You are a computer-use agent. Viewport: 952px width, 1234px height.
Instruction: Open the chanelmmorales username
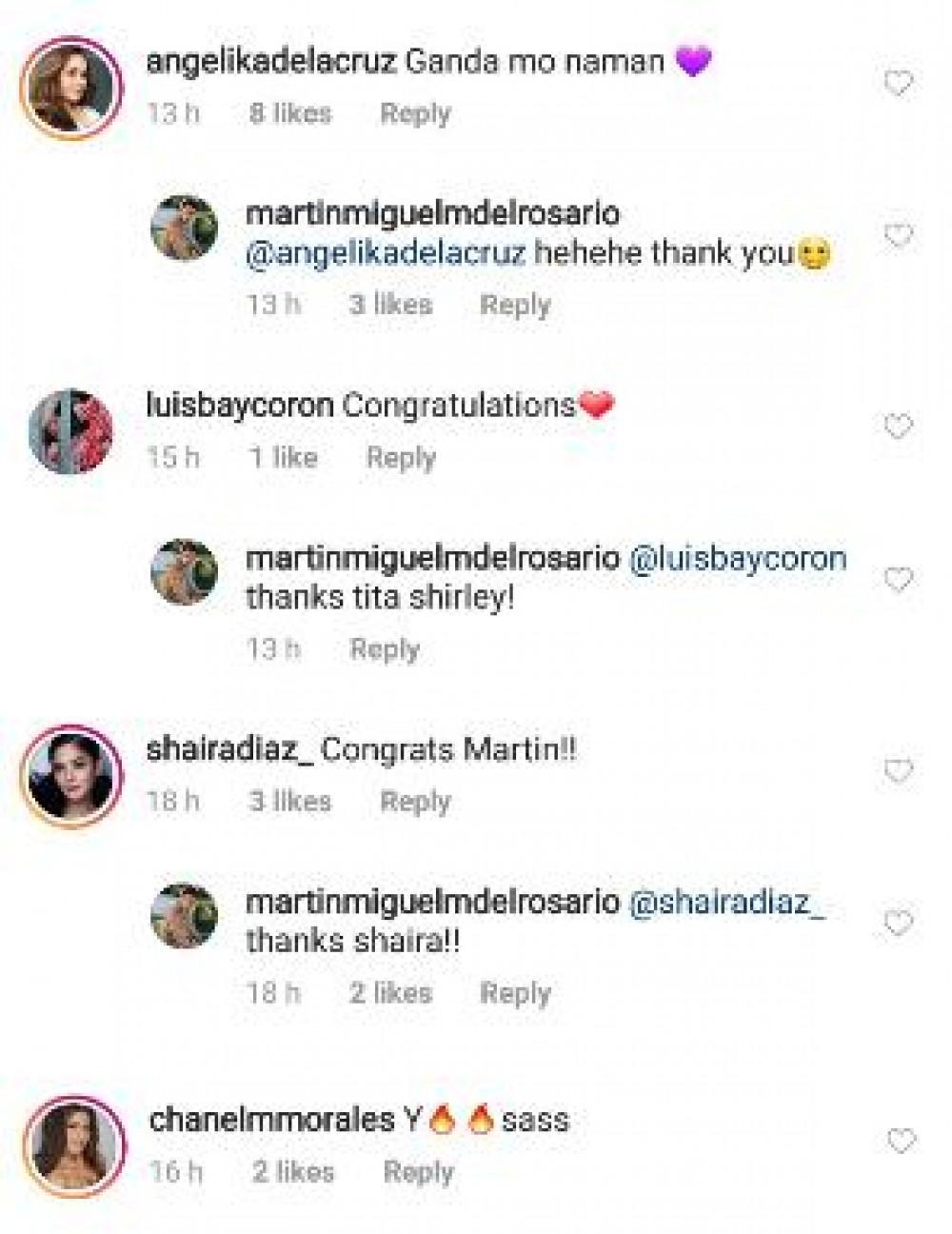[271, 1119]
